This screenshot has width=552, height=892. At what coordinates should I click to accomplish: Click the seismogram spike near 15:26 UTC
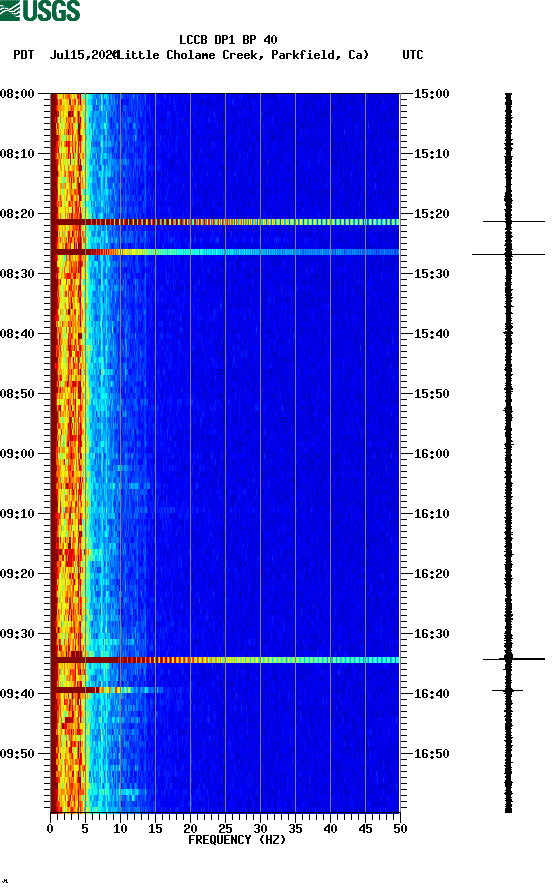[x=508, y=254]
